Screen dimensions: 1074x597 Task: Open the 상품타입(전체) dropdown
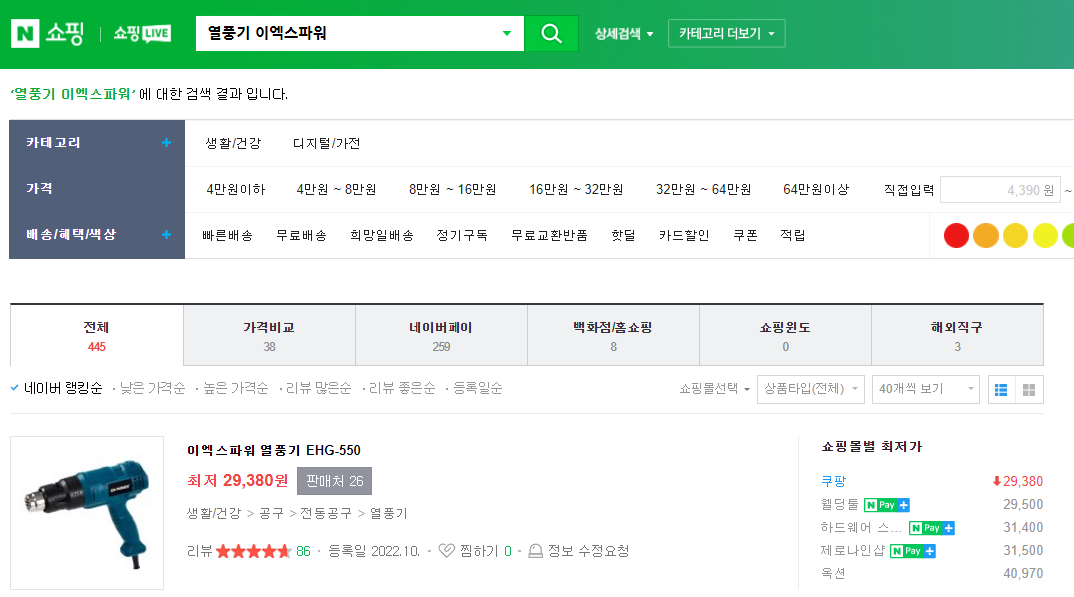[x=810, y=389]
